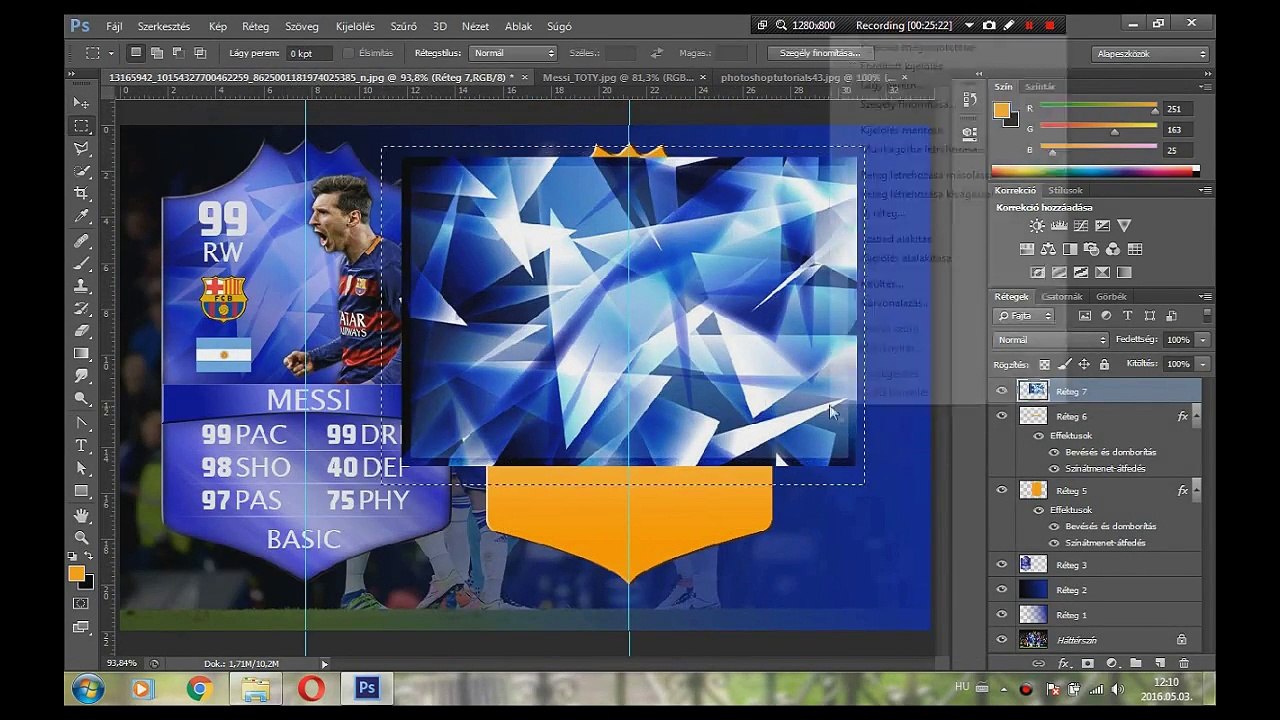Pick a color from the spectrum bar
Screen dimensions: 1280x720
(1095, 171)
